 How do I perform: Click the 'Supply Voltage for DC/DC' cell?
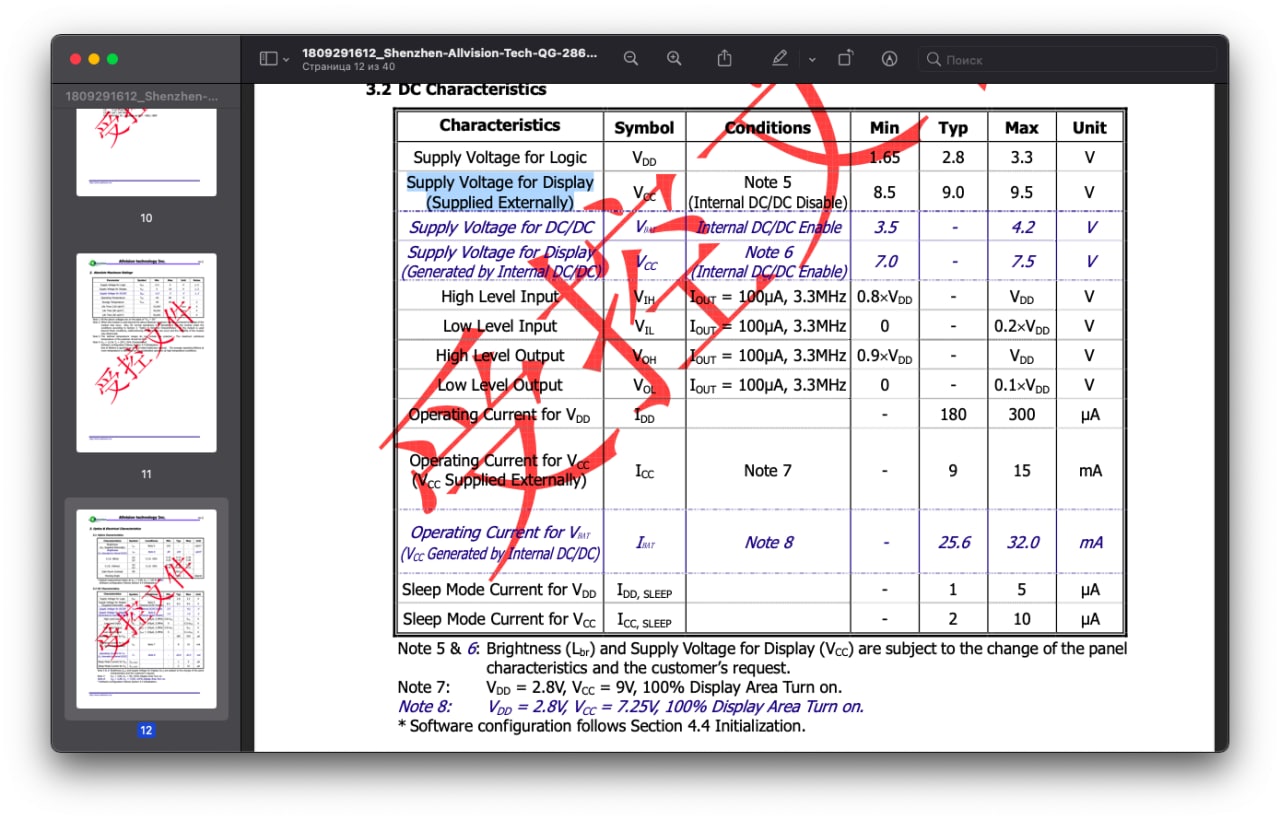point(501,227)
